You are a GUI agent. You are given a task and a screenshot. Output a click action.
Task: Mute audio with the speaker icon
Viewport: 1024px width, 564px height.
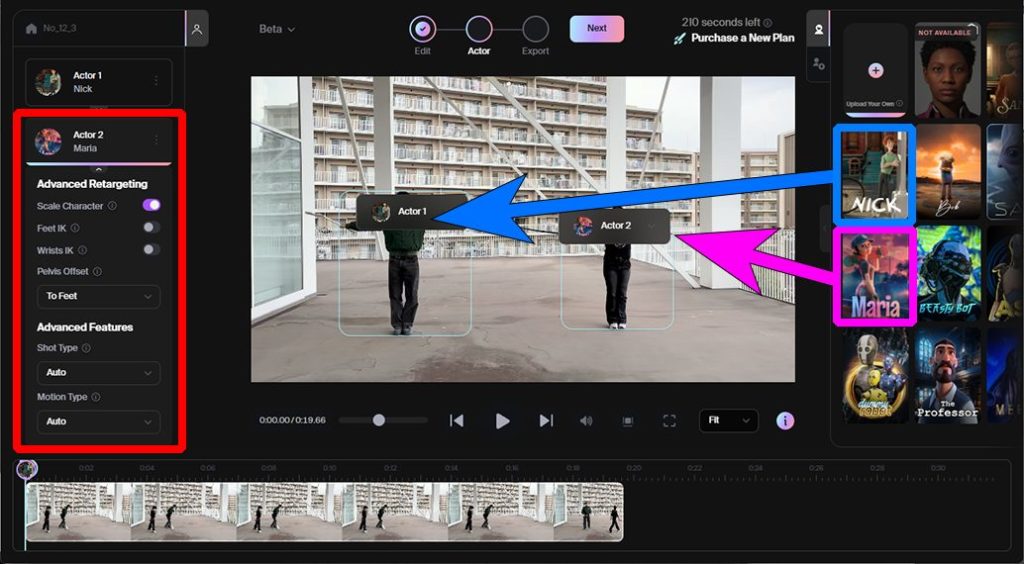click(587, 421)
